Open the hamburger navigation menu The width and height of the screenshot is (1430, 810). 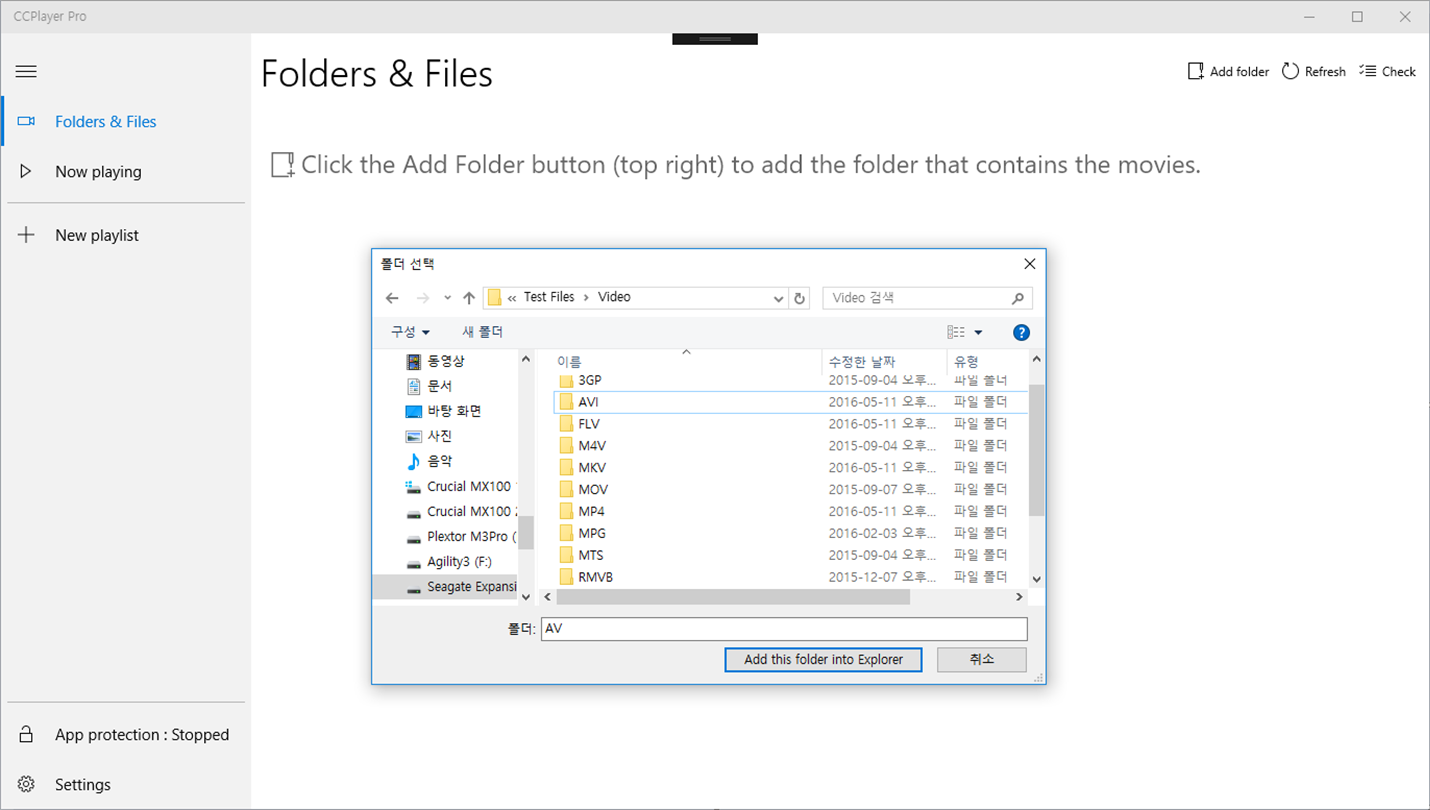pyautogui.click(x=26, y=72)
